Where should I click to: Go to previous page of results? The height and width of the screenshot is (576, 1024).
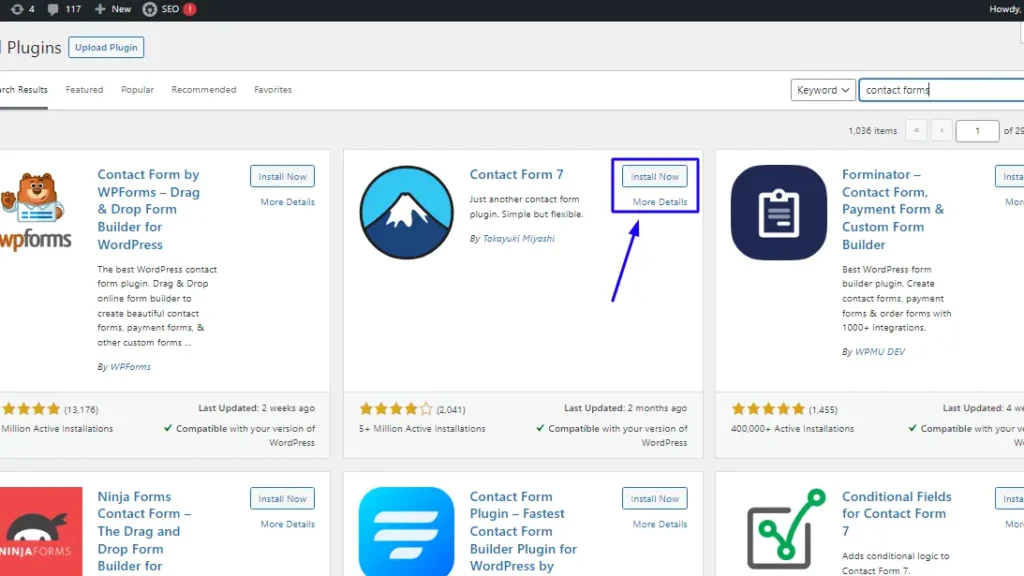pyautogui.click(x=942, y=131)
